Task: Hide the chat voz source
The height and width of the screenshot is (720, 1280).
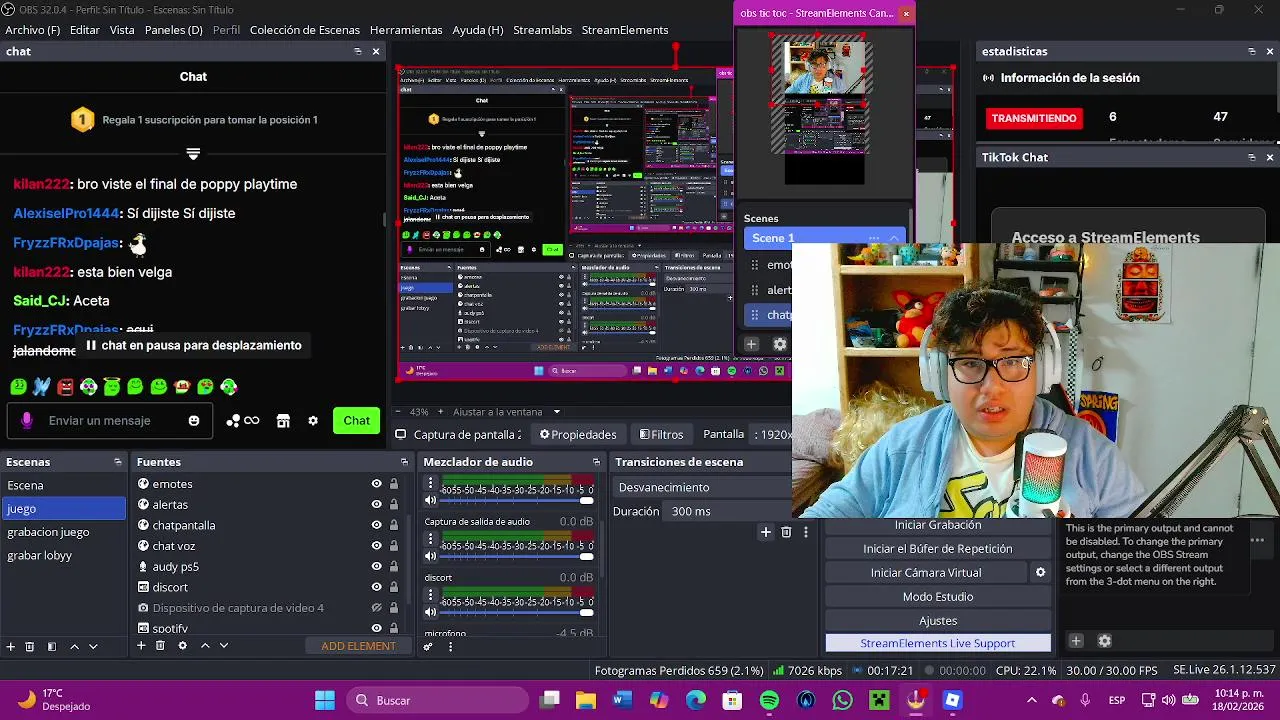Action: (x=377, y=546)
